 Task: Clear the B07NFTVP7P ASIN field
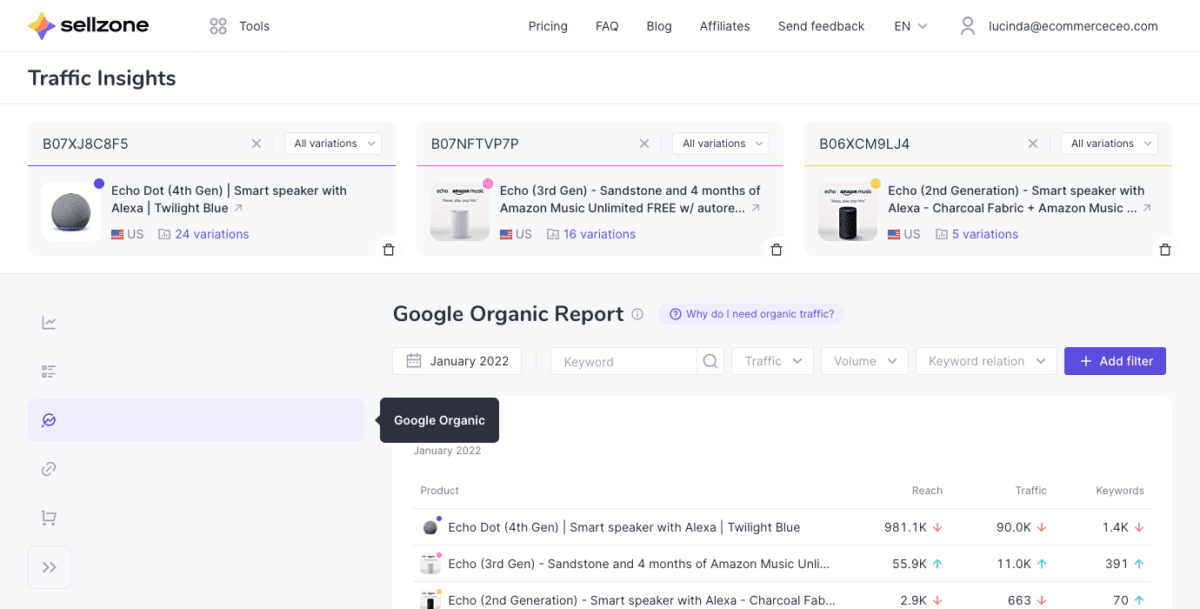coord(644,144)
